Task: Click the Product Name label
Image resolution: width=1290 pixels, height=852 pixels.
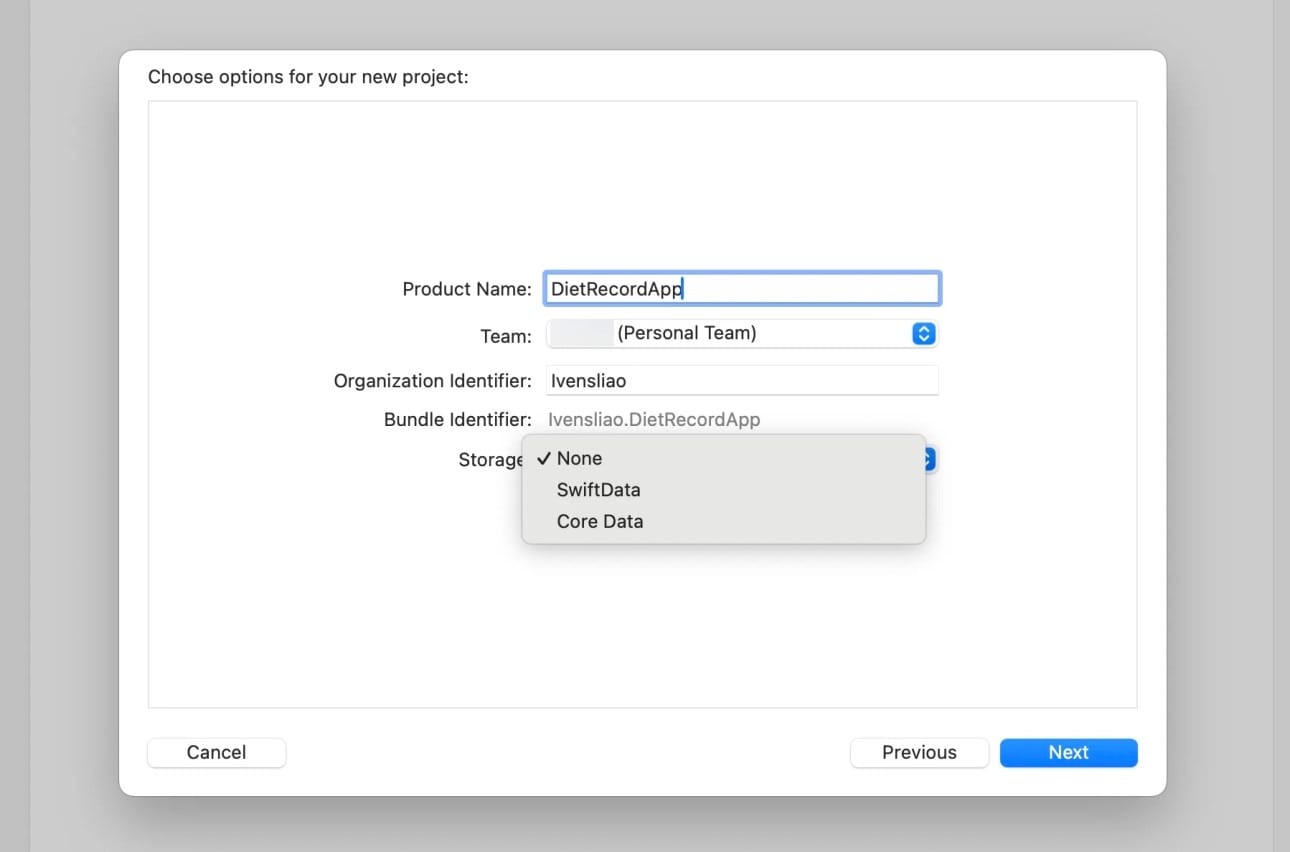Action: pos(466,289)
